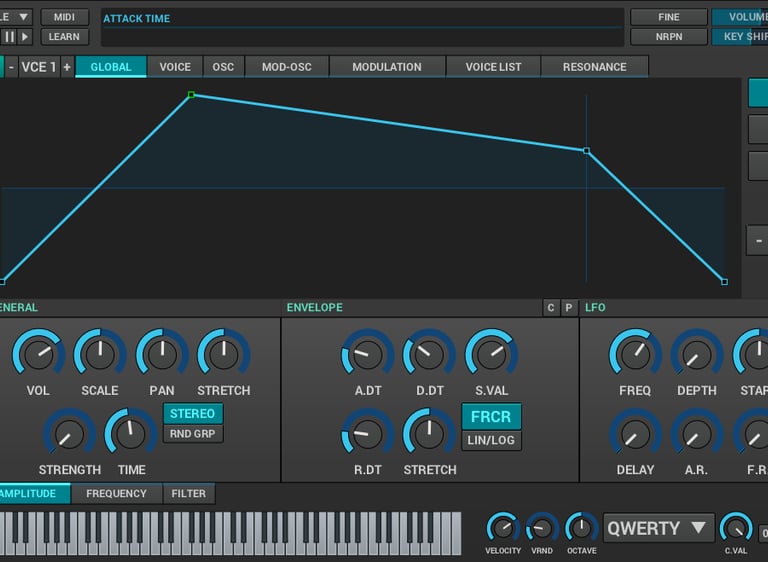Select the AMPLITUDE tab

pyautogui.click(x=34, y=493)
